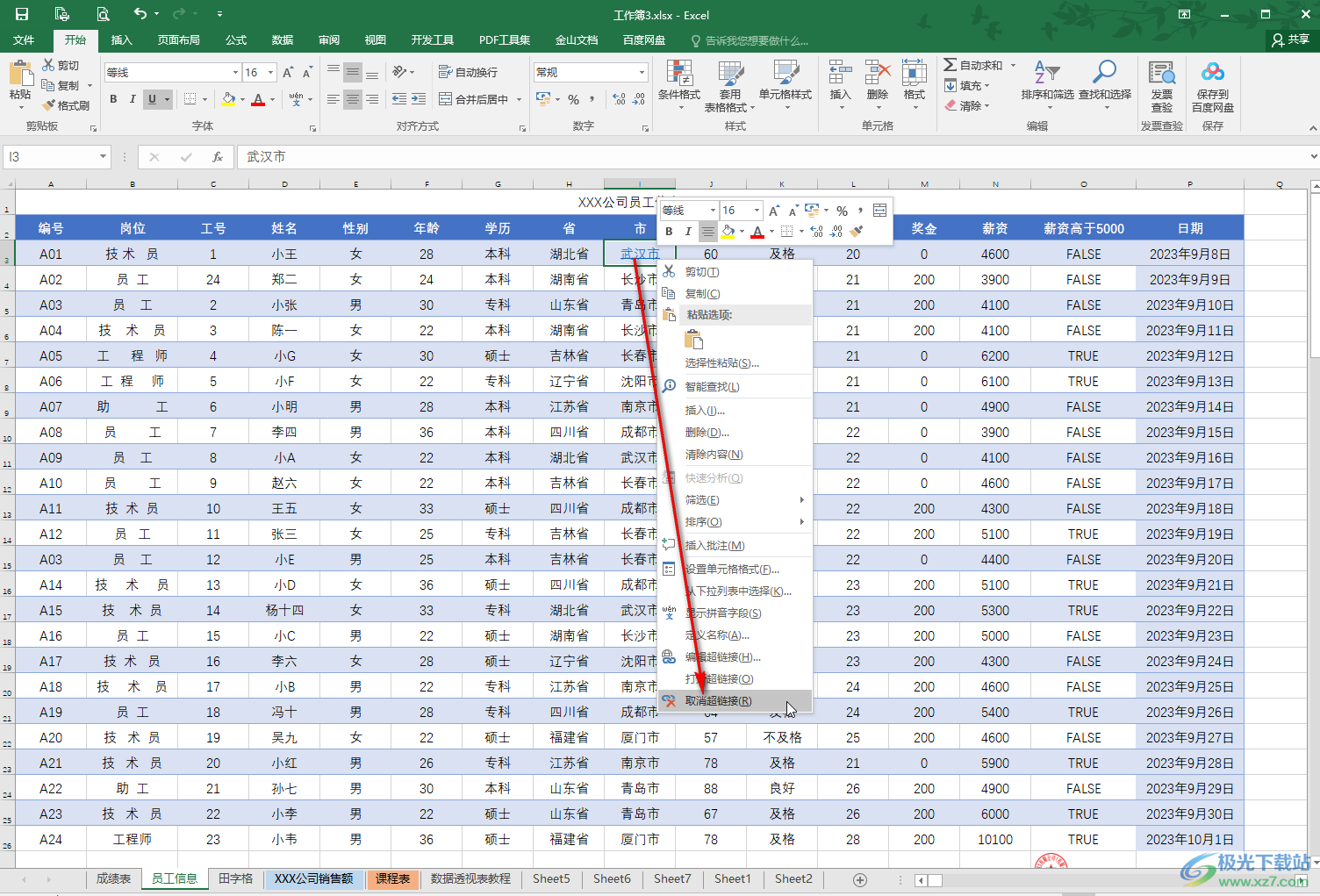The height and width of the screenshot is (896, 1320).
Task: Click the yellow fill color bucket in ribbon
Action: (228, 99)
